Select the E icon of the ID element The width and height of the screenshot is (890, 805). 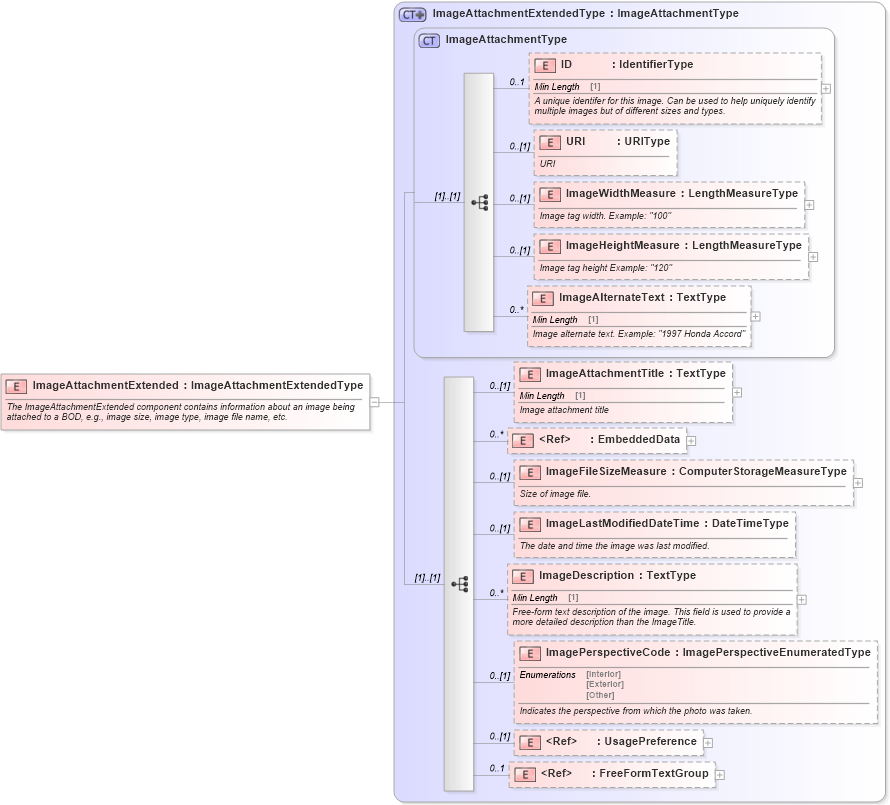(546, 65)
